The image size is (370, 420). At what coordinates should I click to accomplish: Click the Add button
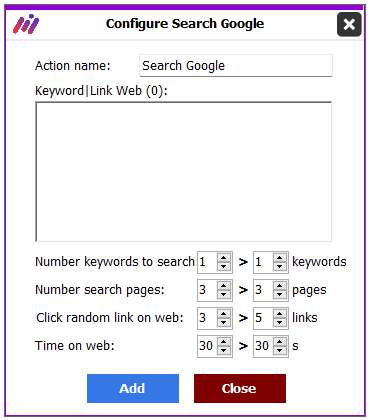click(x=133, y=388)
